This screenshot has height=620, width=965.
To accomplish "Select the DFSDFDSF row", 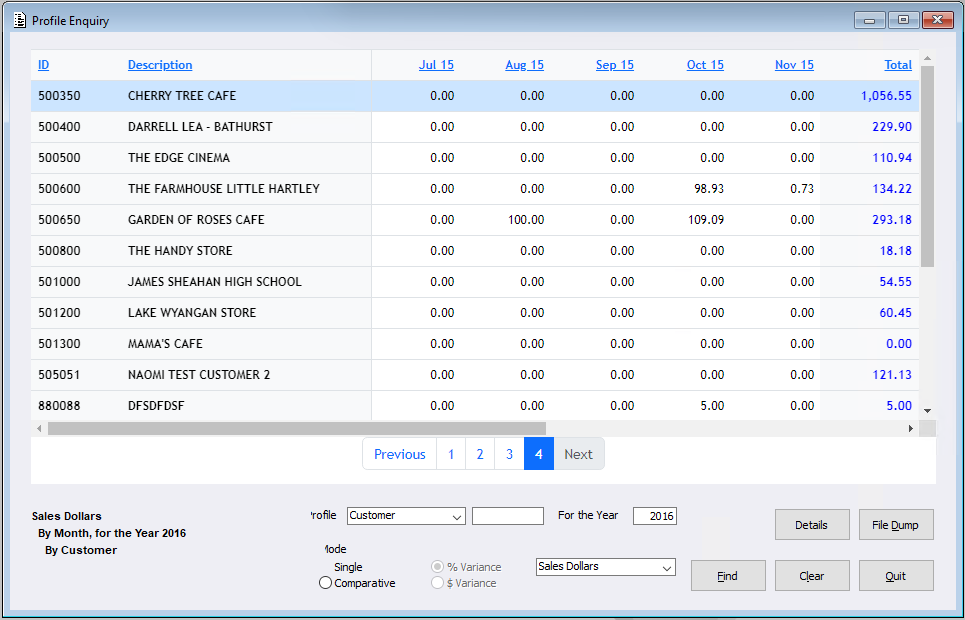I will 474,406.
